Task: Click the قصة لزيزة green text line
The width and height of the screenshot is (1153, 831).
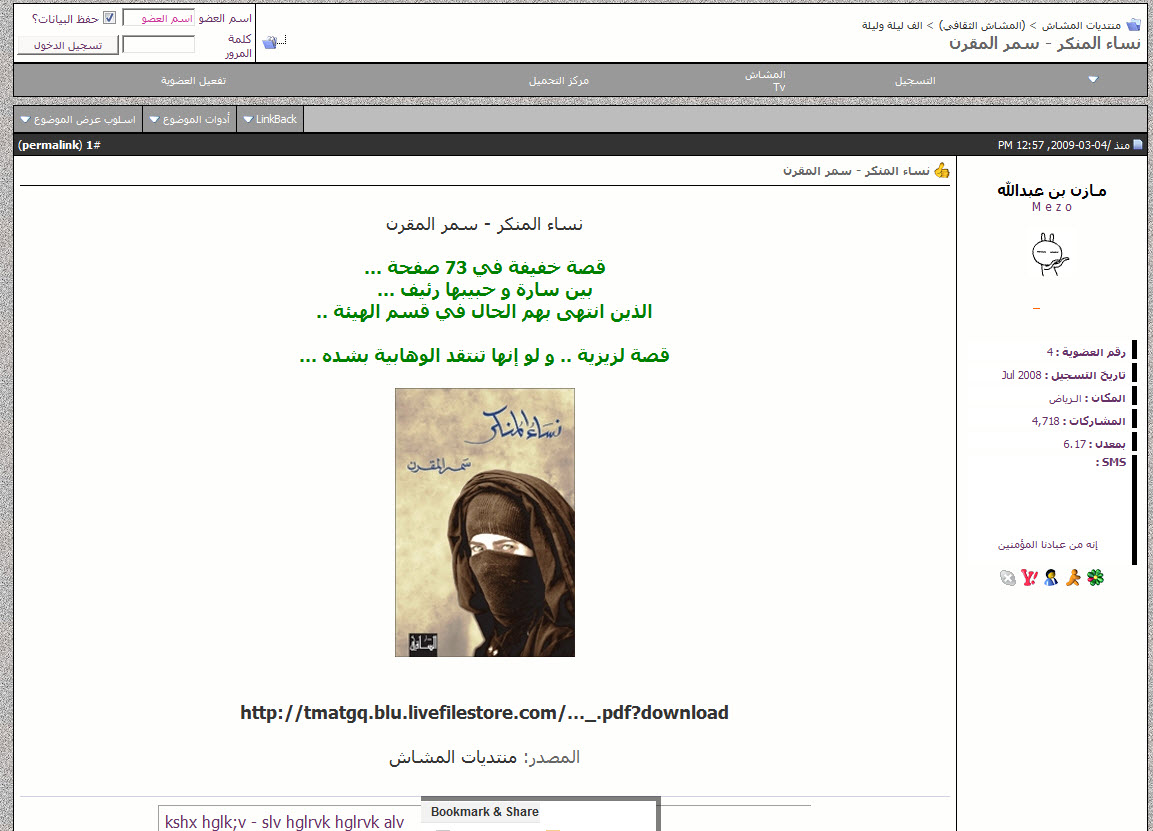Action: [484, 356]
